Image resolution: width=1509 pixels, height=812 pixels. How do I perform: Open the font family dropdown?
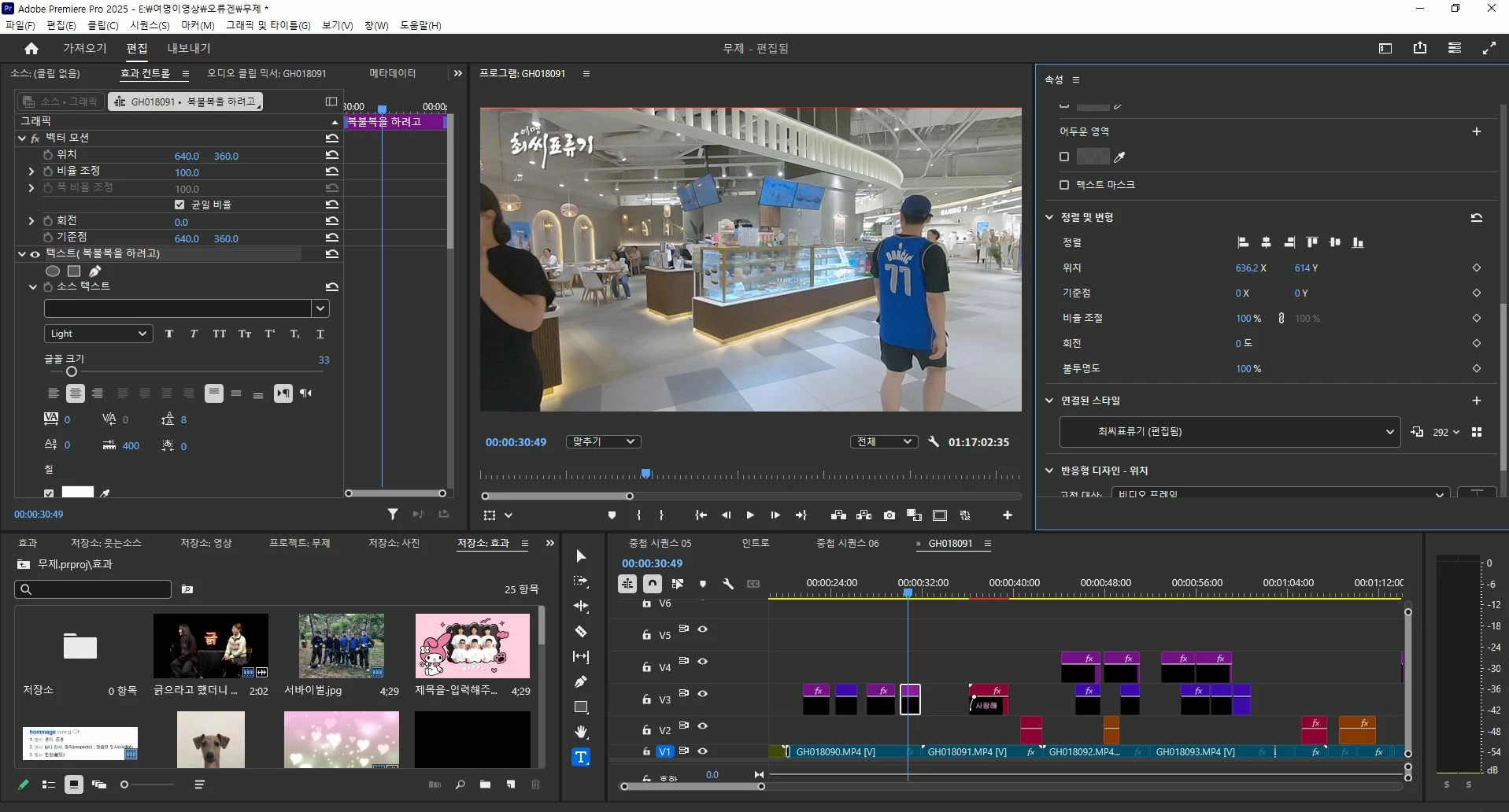tap(320, 308)
